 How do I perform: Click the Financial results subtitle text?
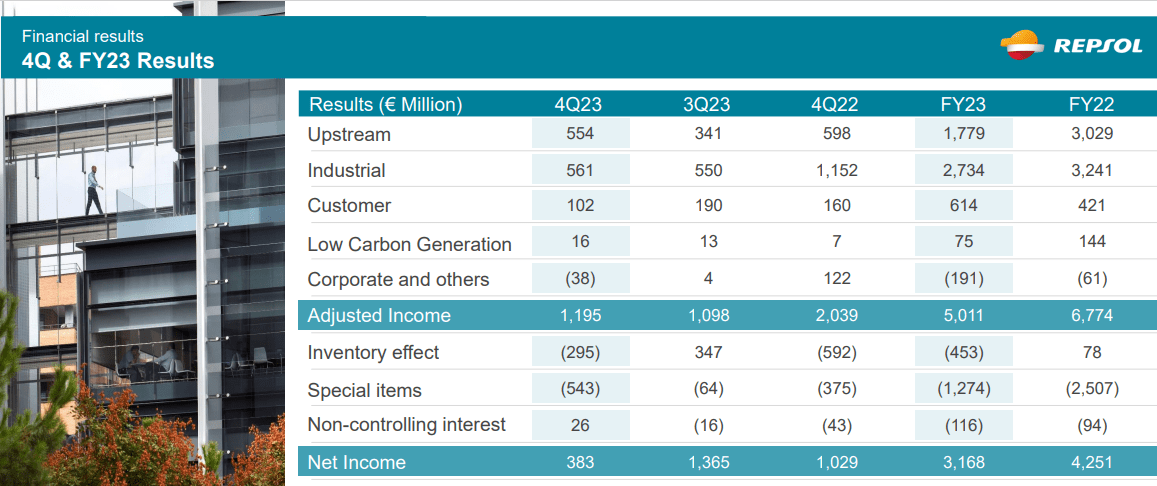[x=83, y=36]
